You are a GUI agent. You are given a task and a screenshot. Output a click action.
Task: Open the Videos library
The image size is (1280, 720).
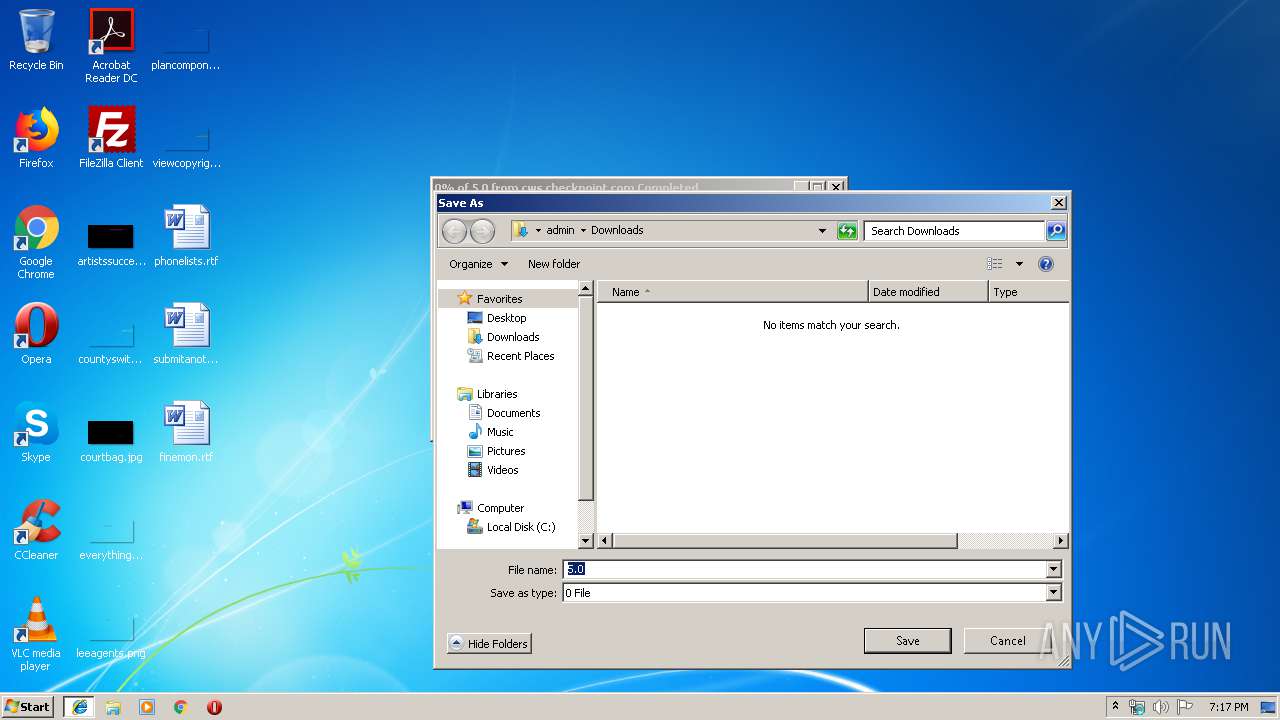pos(502,470)
